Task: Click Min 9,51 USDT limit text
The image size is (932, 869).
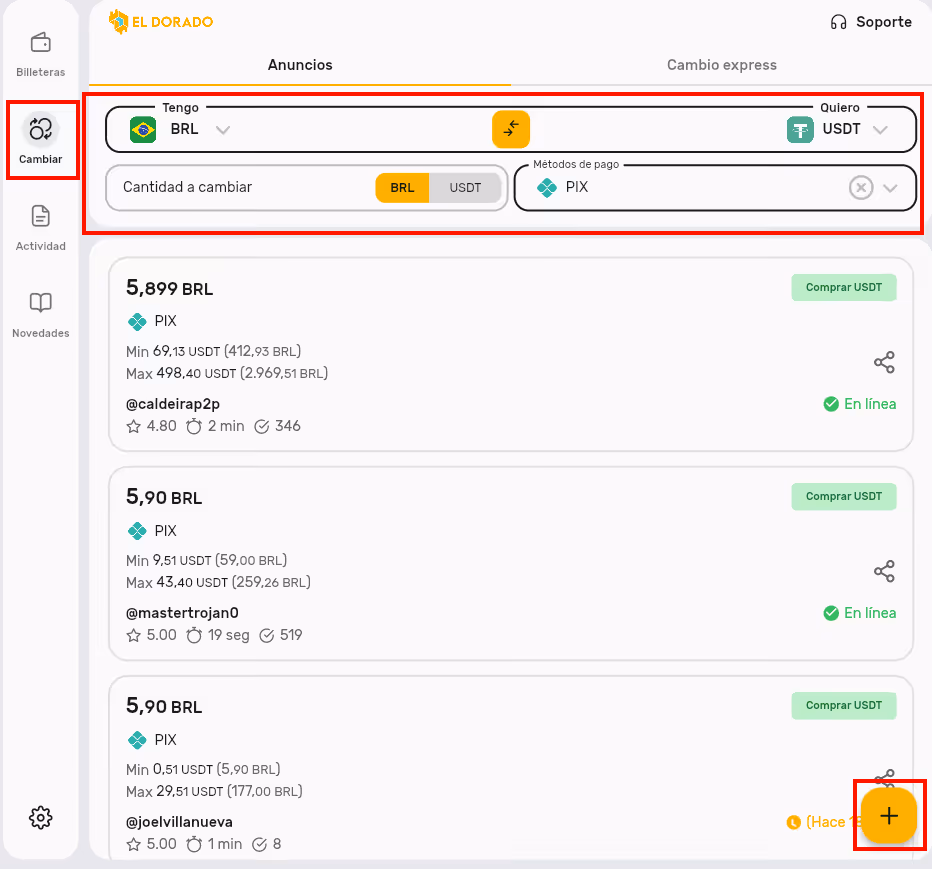Action: (x=206, y=561)
